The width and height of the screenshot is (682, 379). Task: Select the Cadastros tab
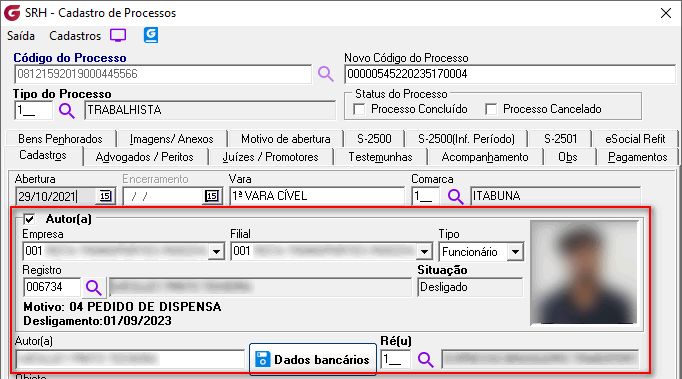point(43,155)
